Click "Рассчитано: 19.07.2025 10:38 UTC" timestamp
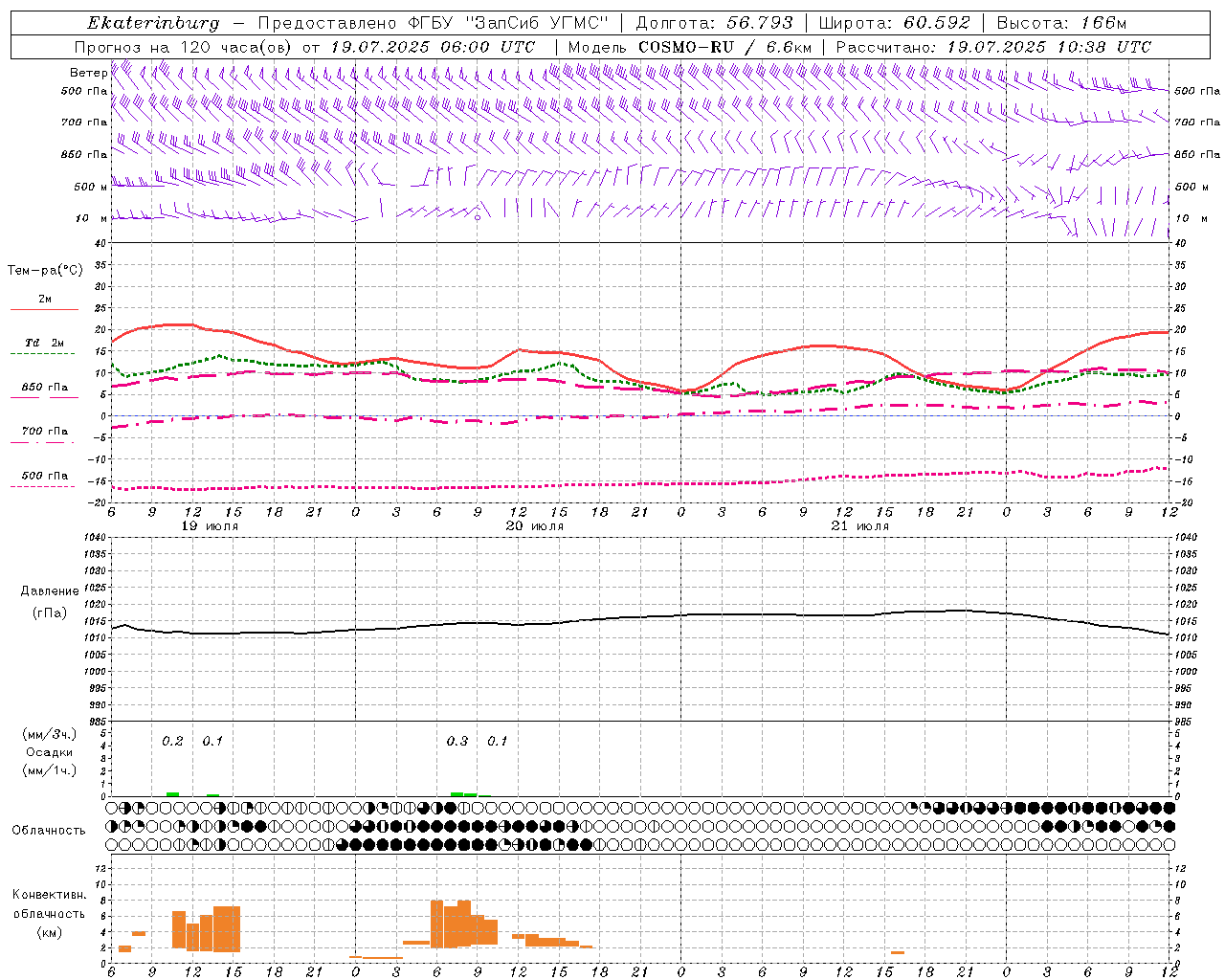Screen dimensions: 1225x980 [x=993, y=47]
